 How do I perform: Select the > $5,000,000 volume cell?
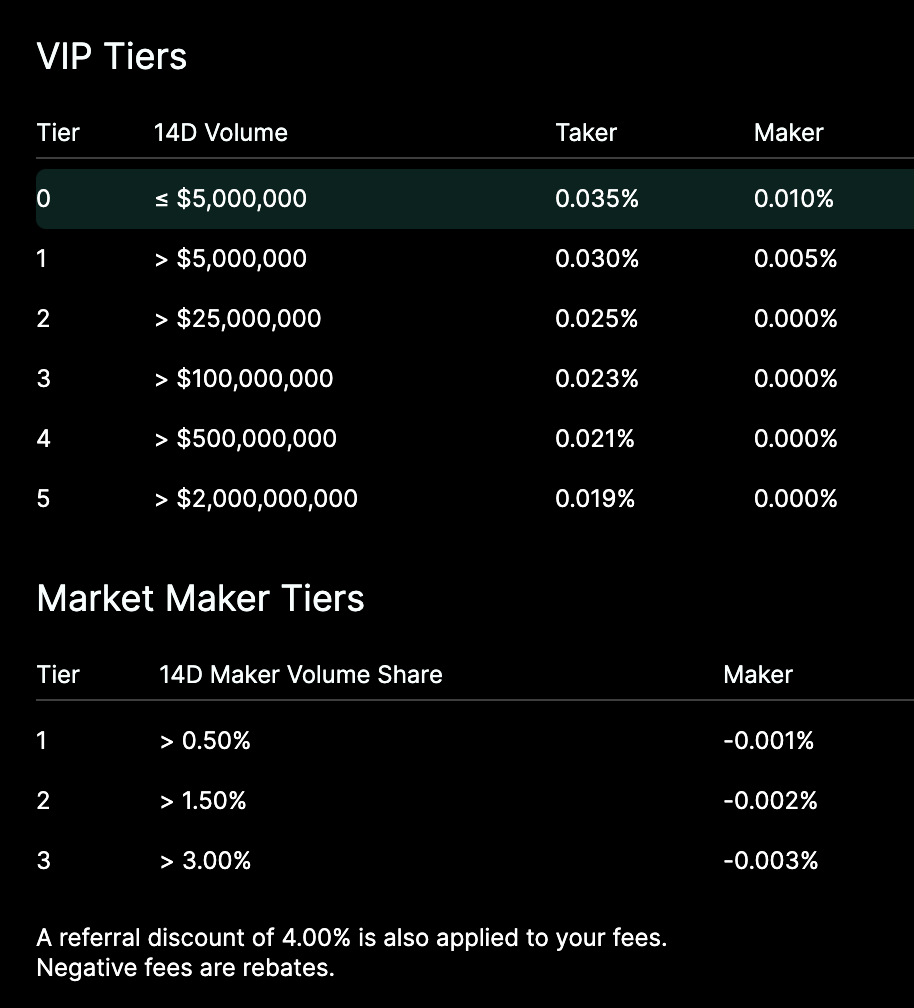(x=231, y=259)
